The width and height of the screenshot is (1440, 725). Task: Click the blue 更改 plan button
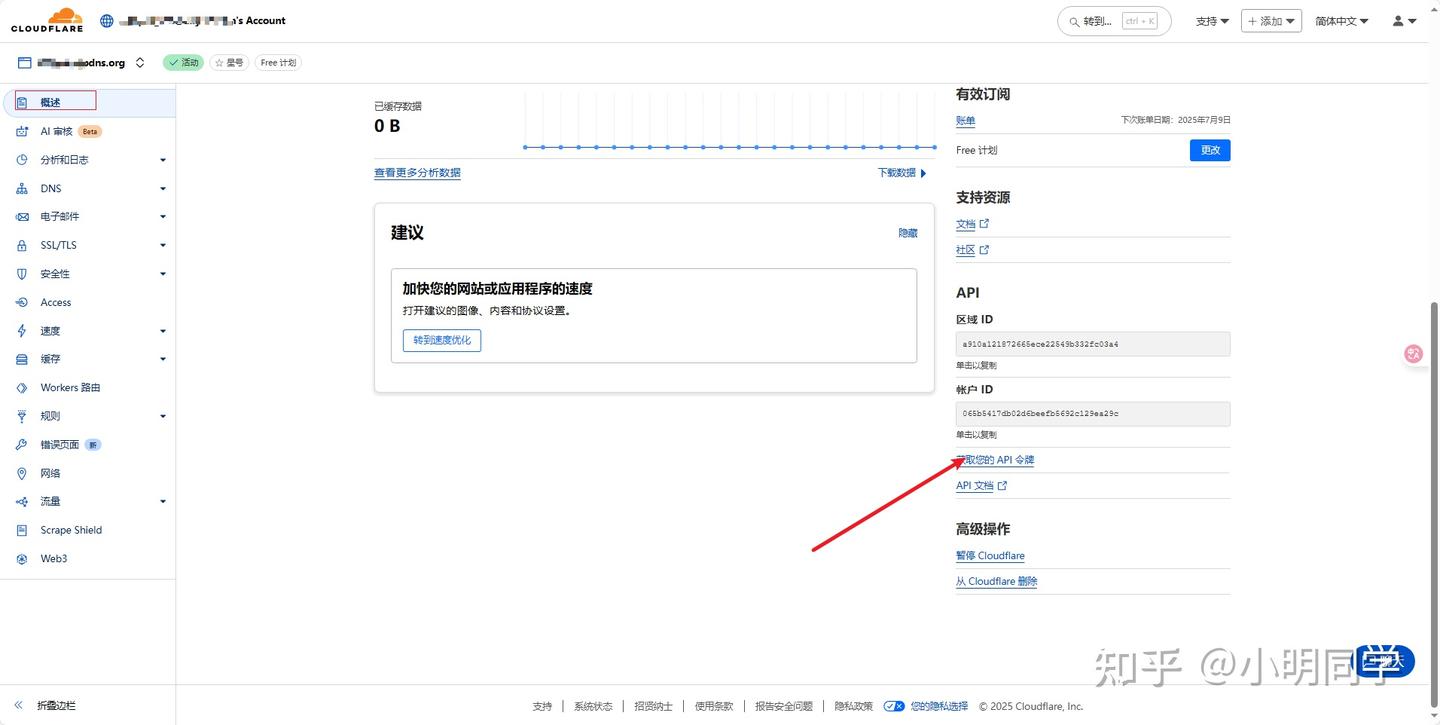coord(1210,149)
